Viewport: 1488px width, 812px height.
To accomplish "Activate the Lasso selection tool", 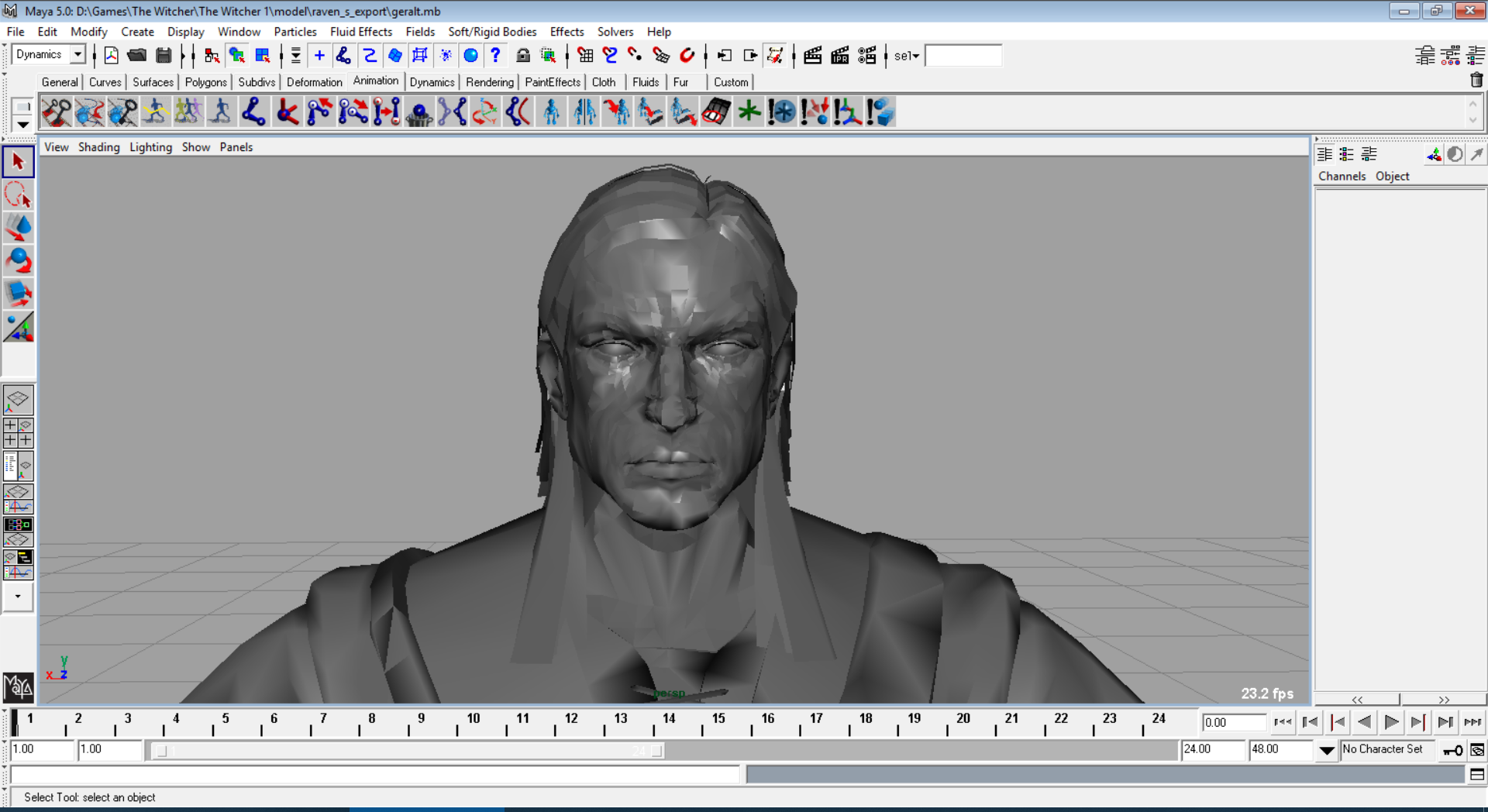I will 19,195.
